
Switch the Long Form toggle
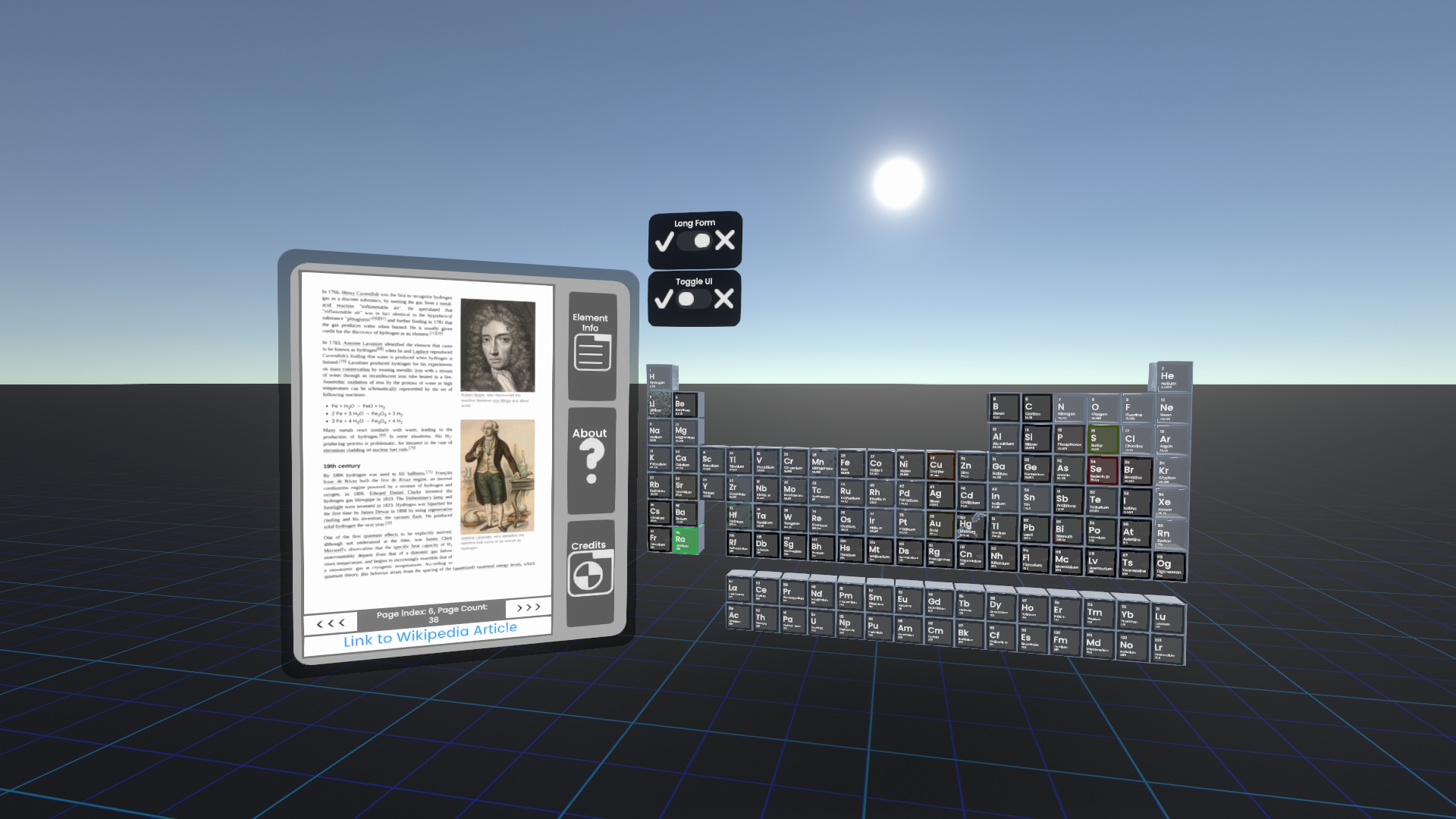point(695,241)
